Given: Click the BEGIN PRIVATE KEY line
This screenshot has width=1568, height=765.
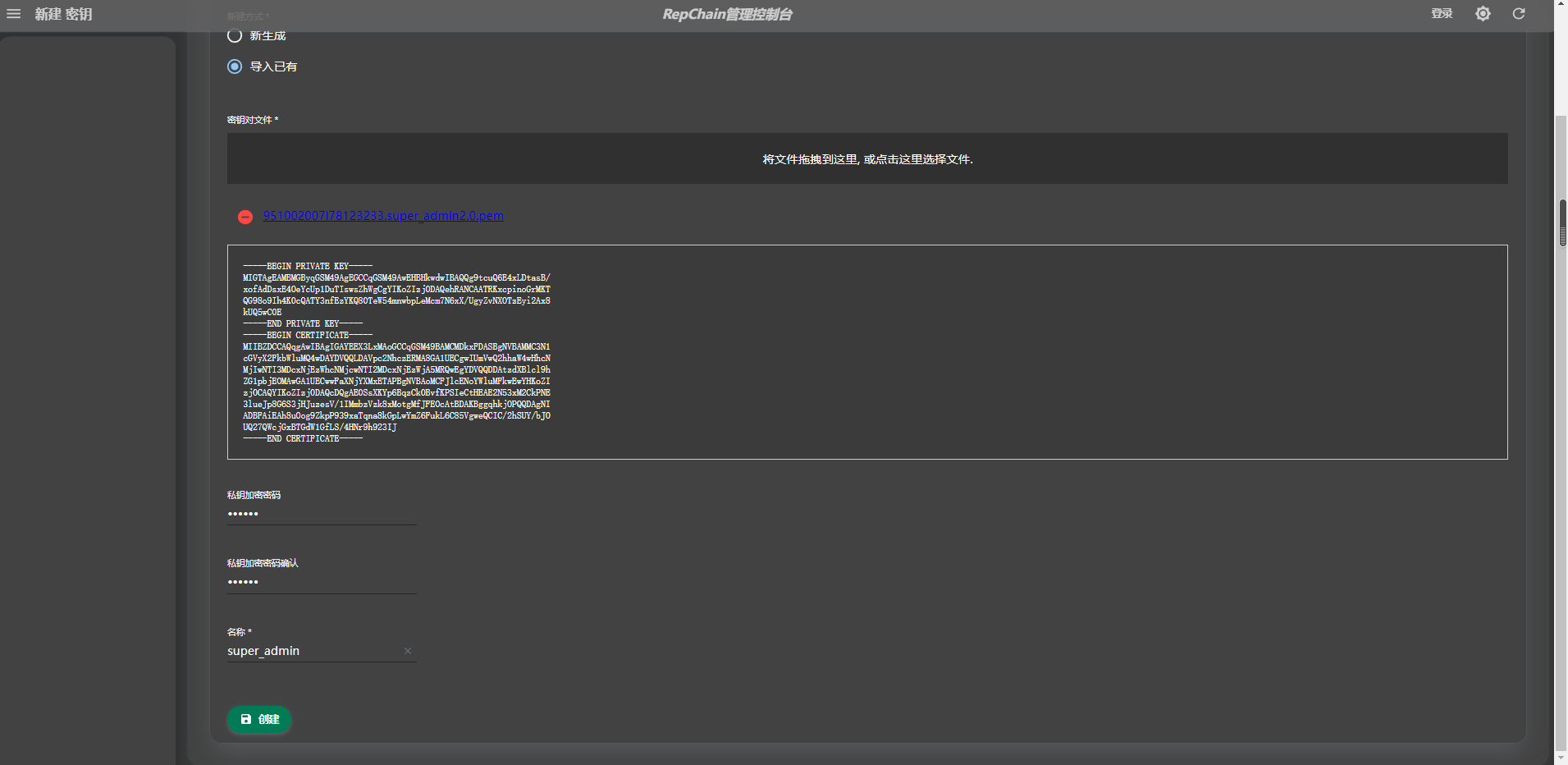Looking at the screenshot, I should 308,266.
